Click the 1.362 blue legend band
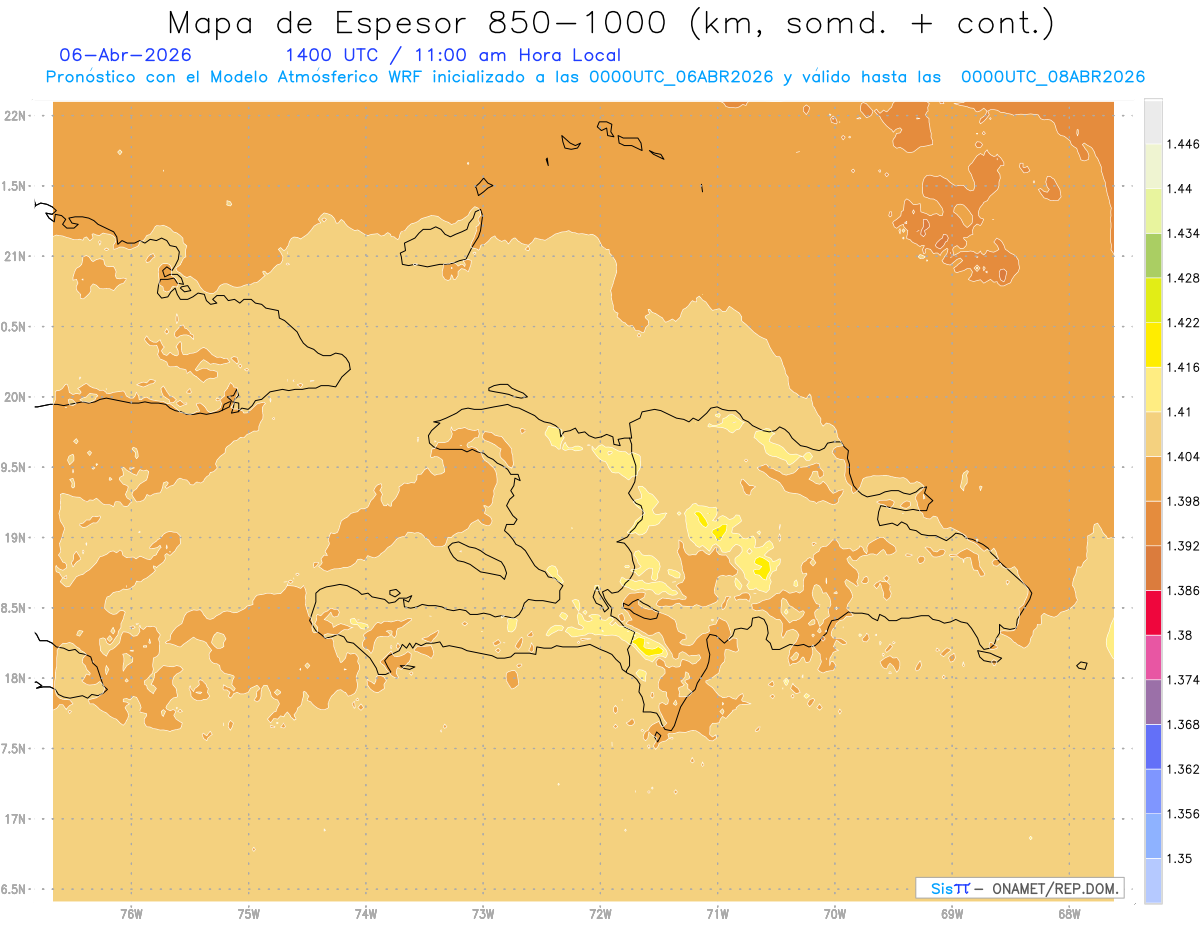The image size is (1200, 927). [x=1153, y=747]
